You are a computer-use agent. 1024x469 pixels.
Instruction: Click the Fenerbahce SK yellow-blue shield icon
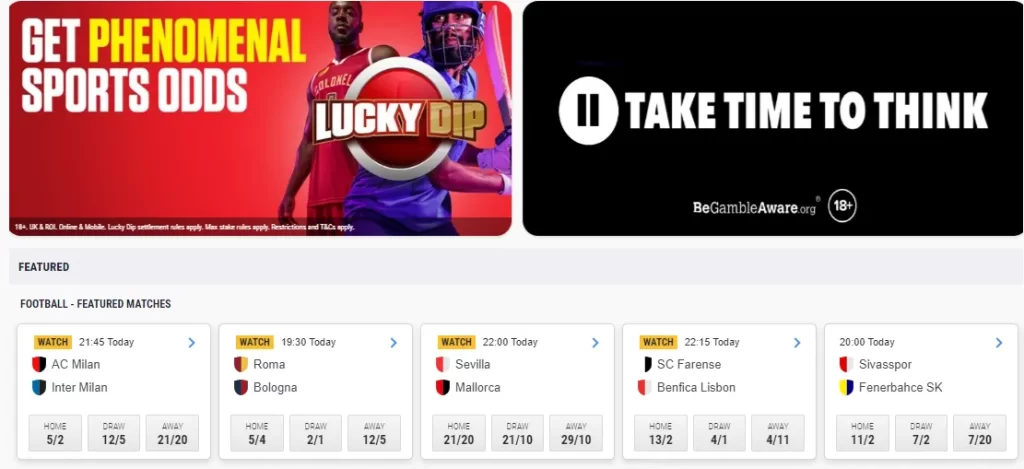point(846,387)
